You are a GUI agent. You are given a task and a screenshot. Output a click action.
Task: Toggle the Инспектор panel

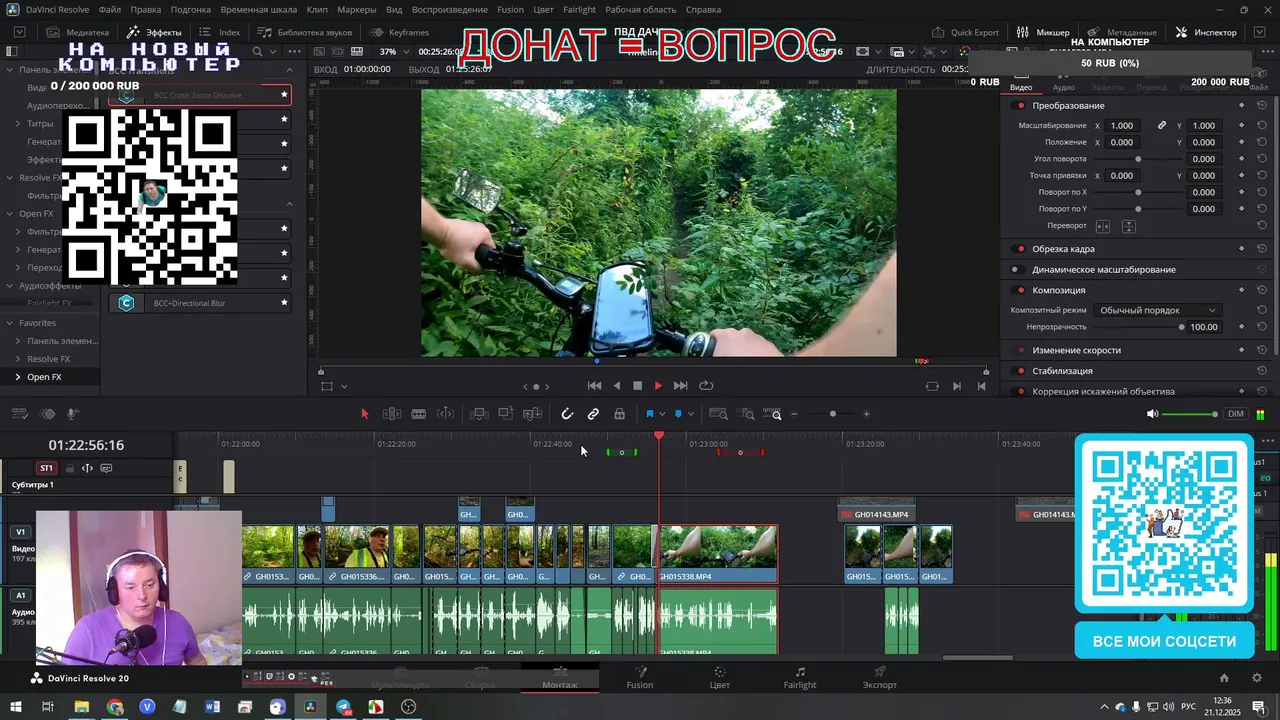coord(1206,32)
